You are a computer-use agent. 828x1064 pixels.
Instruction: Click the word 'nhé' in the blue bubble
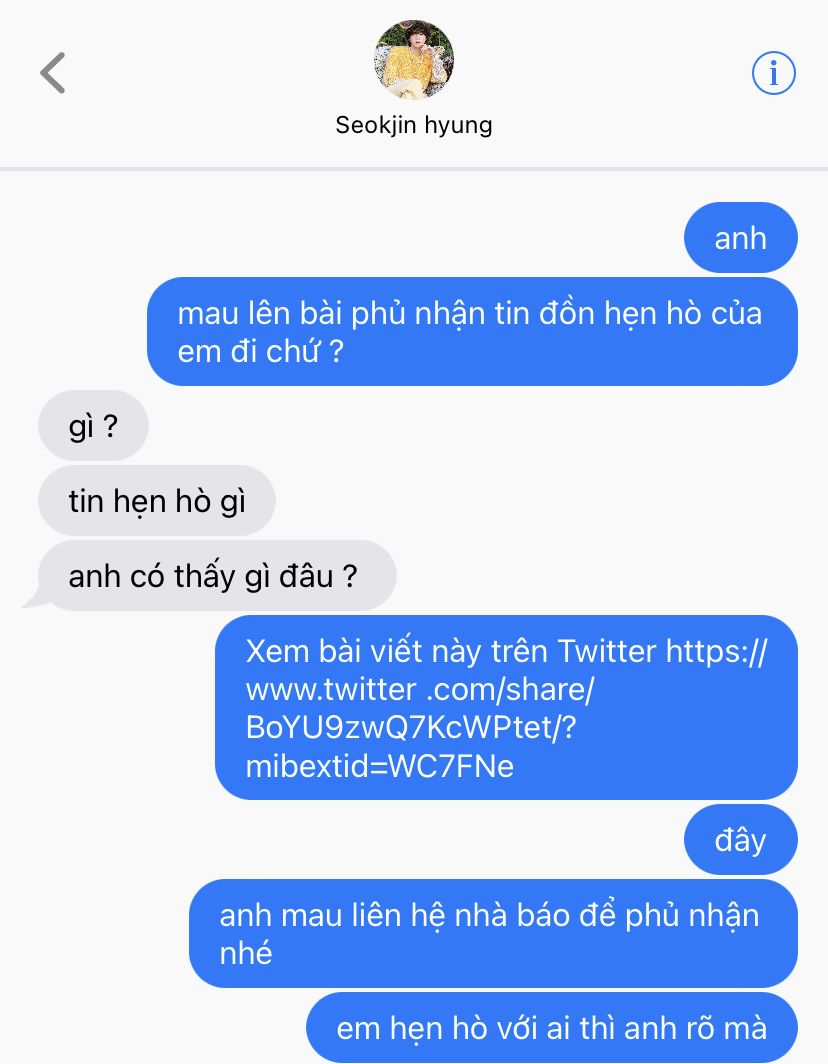246,953
